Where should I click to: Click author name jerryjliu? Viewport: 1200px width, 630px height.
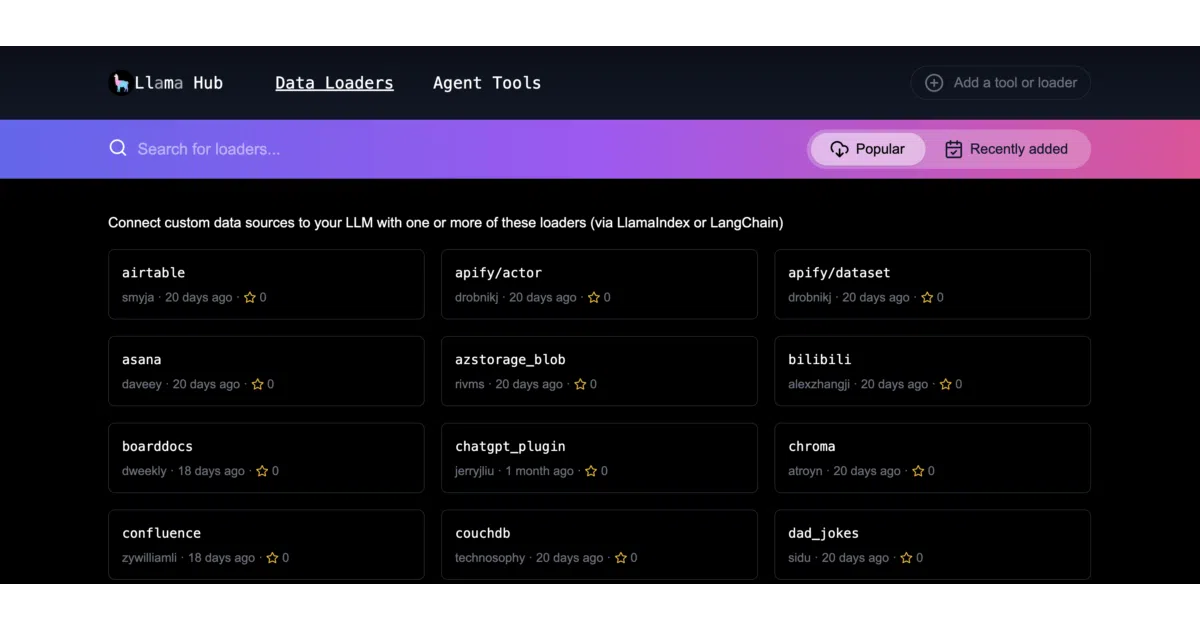[x=475, y=471]
